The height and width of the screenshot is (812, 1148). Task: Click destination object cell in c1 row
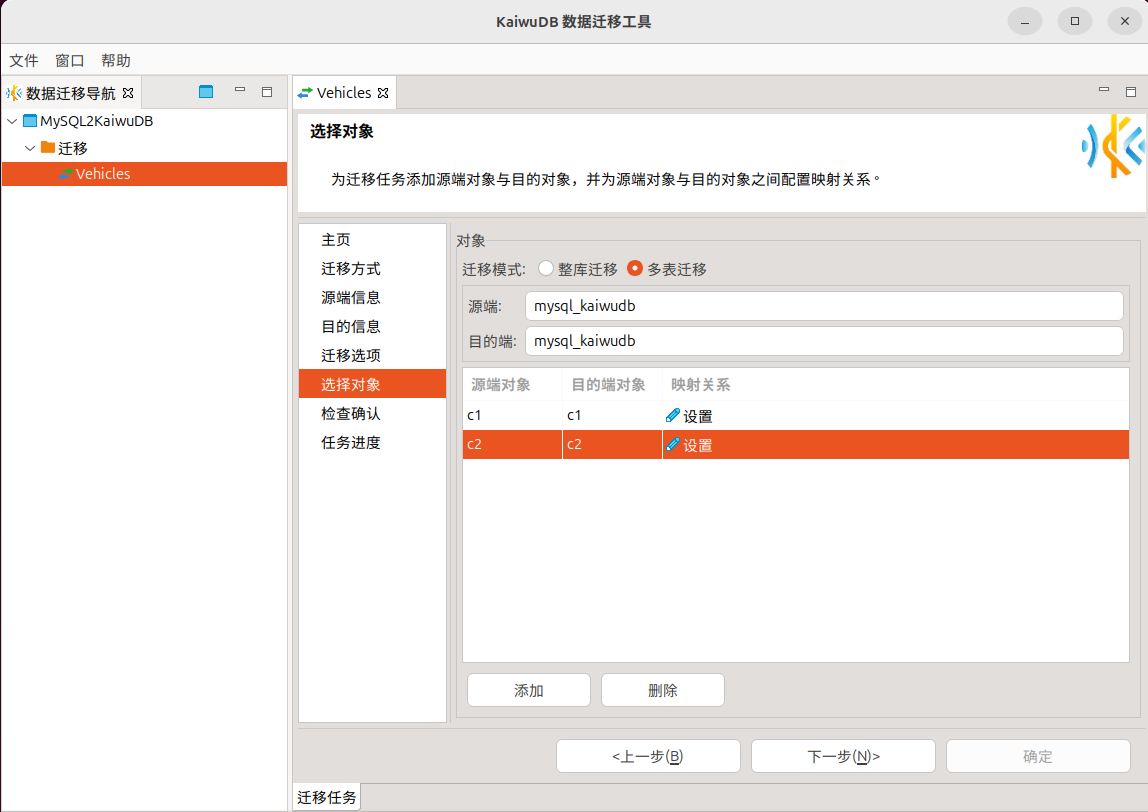[x=612, y=415]
